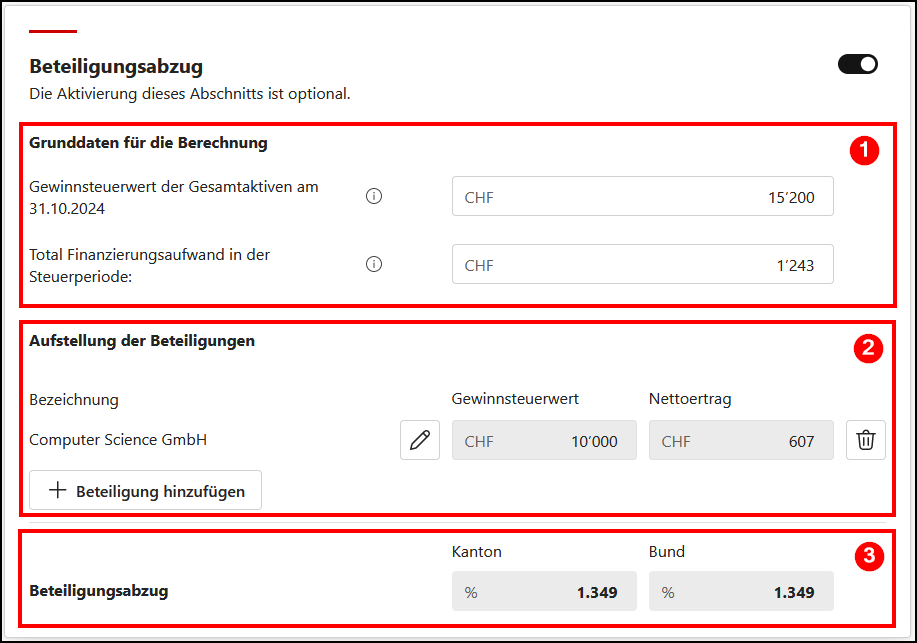The height and width of the screenshot is (643, 917).
Task: Edit Computer Science GmbH with pencil icon
Action: point(420,440)
